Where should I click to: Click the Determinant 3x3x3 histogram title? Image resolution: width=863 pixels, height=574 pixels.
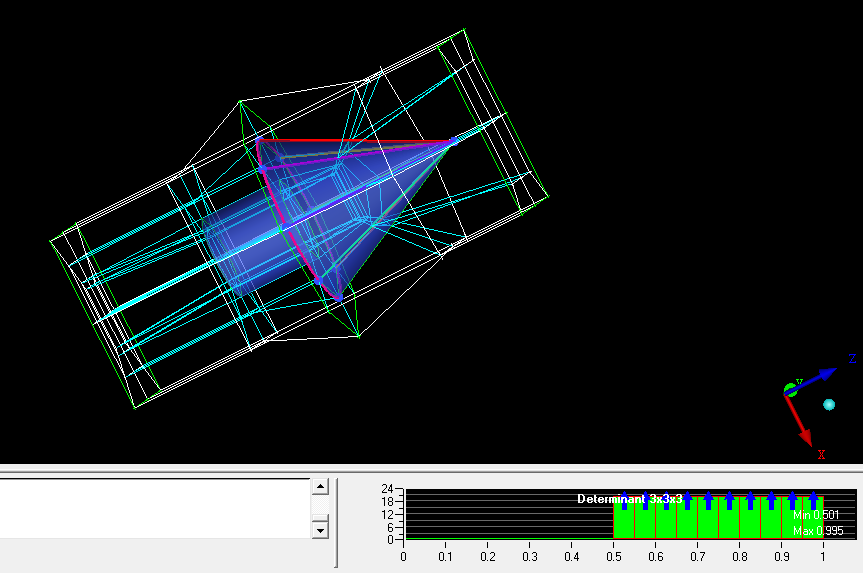tap(629, 498)
